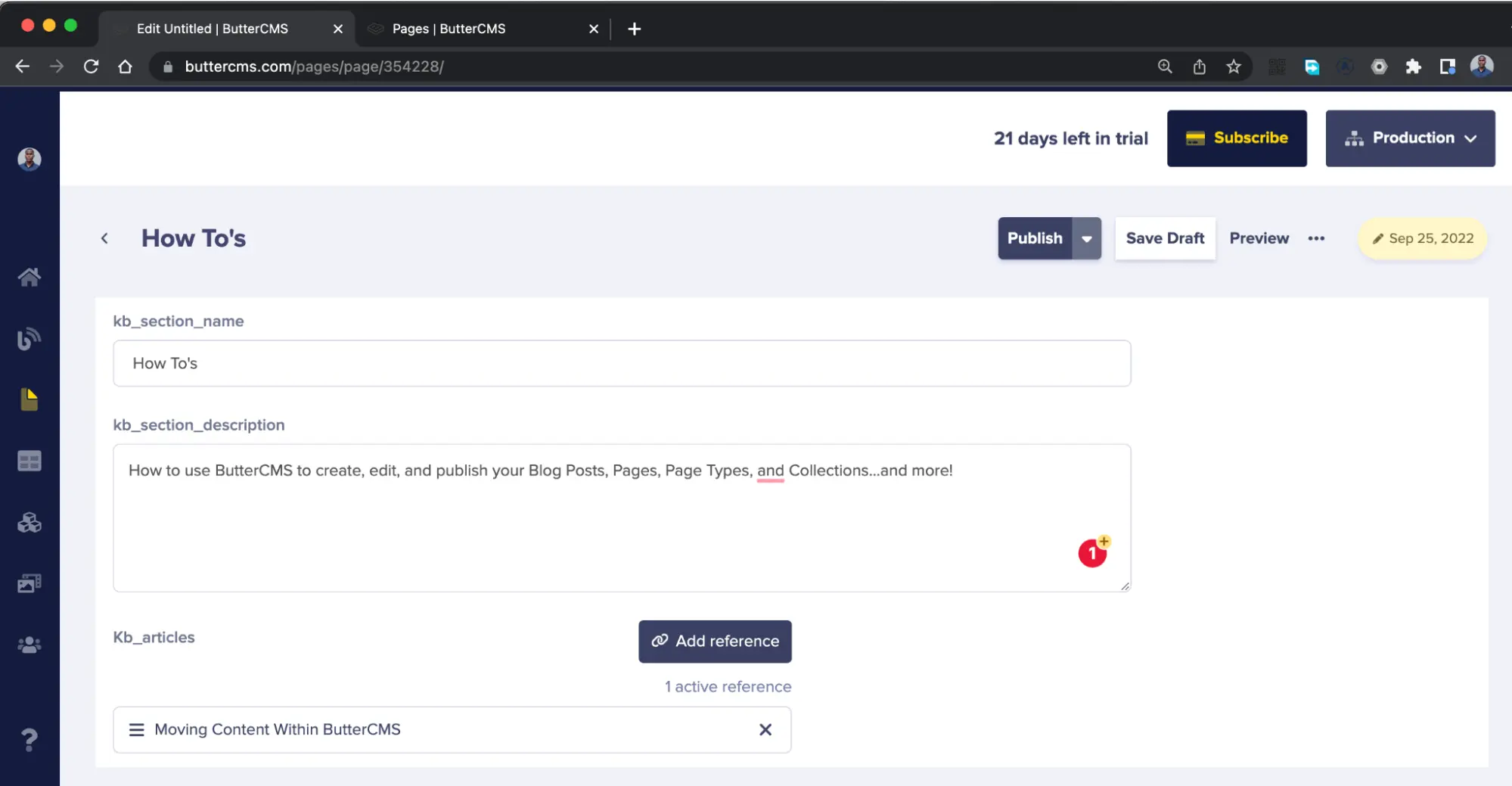The height and width of the screenshot is (786, 1512).
Task: Open the Users icon in sidebar
Action: coord(29,645)
